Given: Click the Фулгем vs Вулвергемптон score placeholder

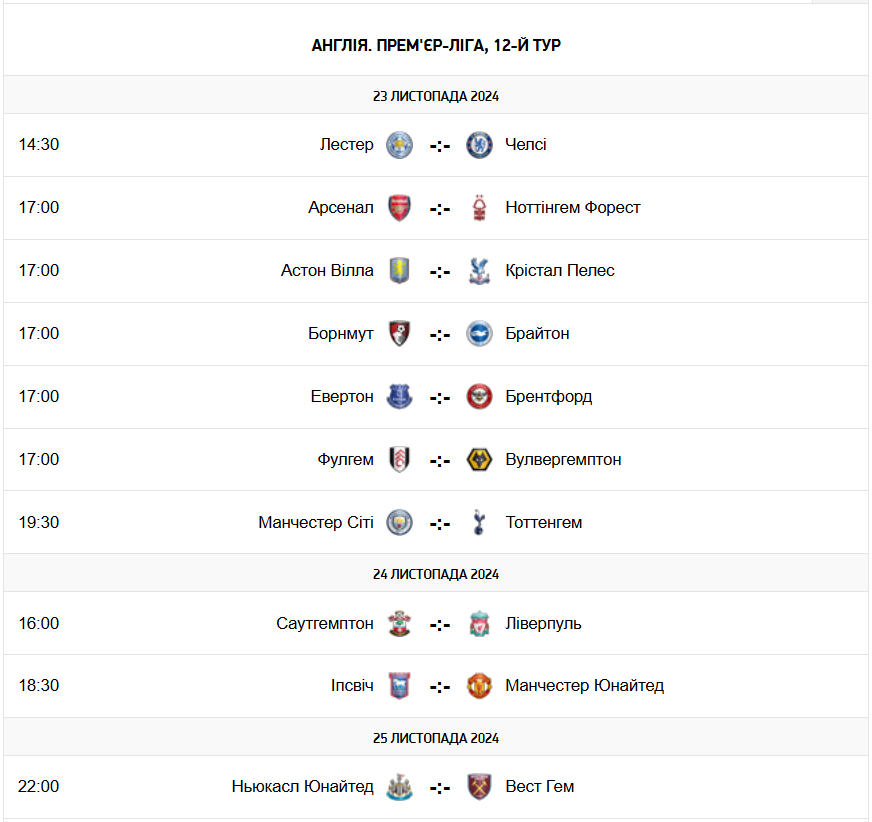Looking at the screenshot, I should (440, 461).
